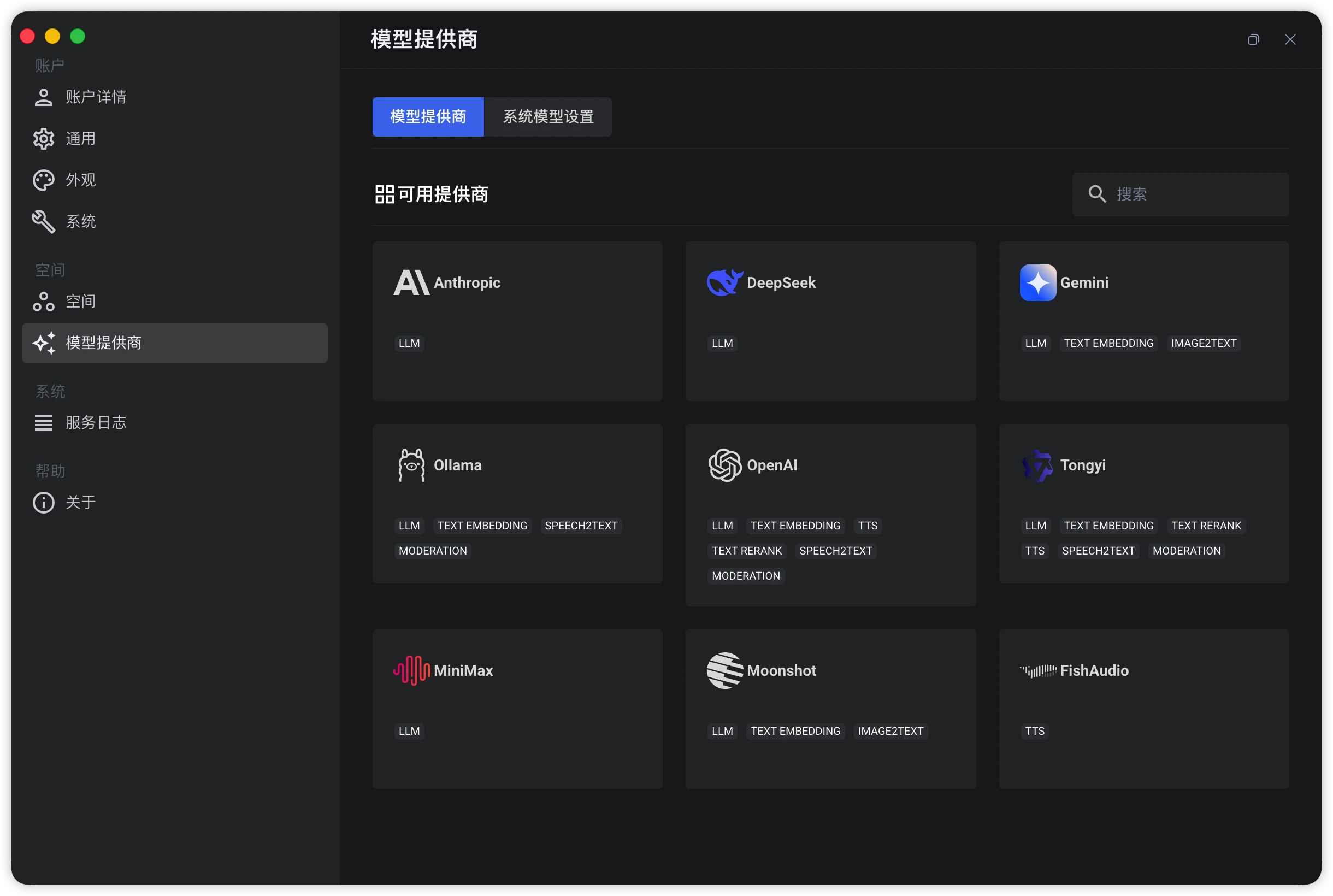Click the OpenAI knot logo
Viewport: 1333px width, 896px height.
pos(724,465)
